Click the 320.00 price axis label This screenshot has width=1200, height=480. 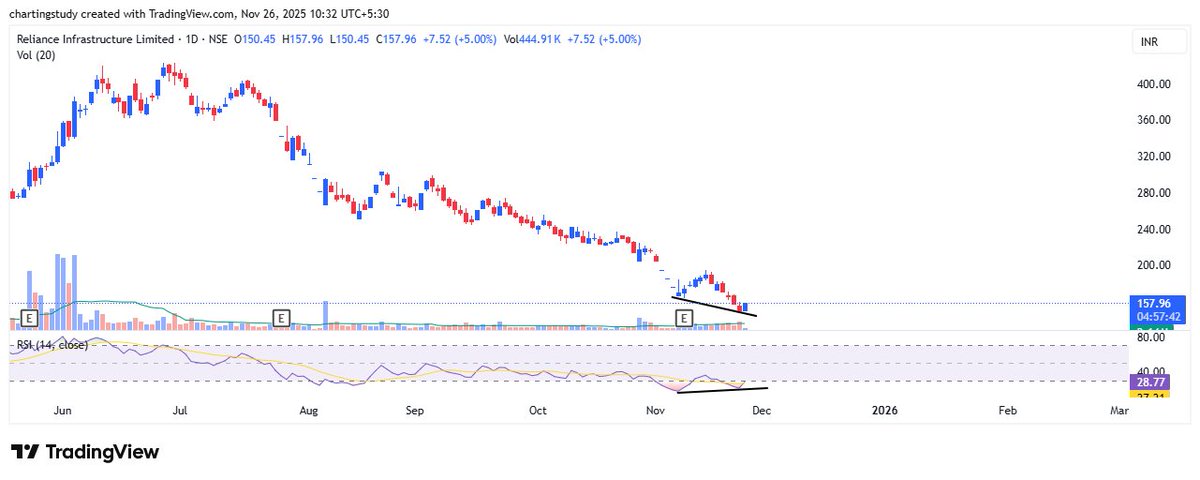1153,157
